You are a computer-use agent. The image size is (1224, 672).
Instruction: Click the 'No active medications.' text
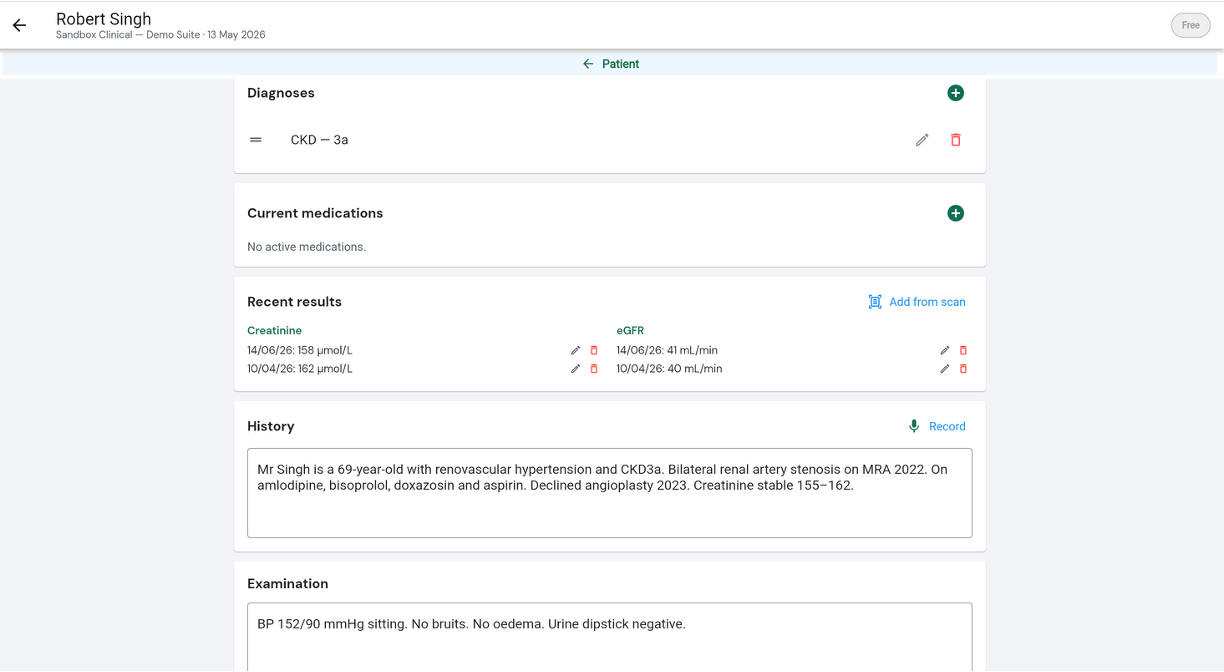[307, 247]
